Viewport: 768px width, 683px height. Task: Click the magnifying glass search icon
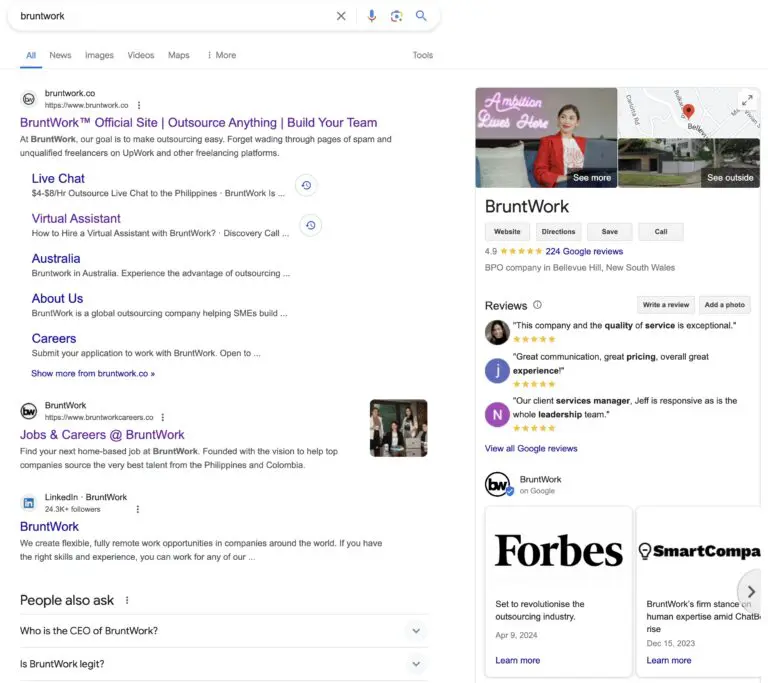click(x=421, y=16)
